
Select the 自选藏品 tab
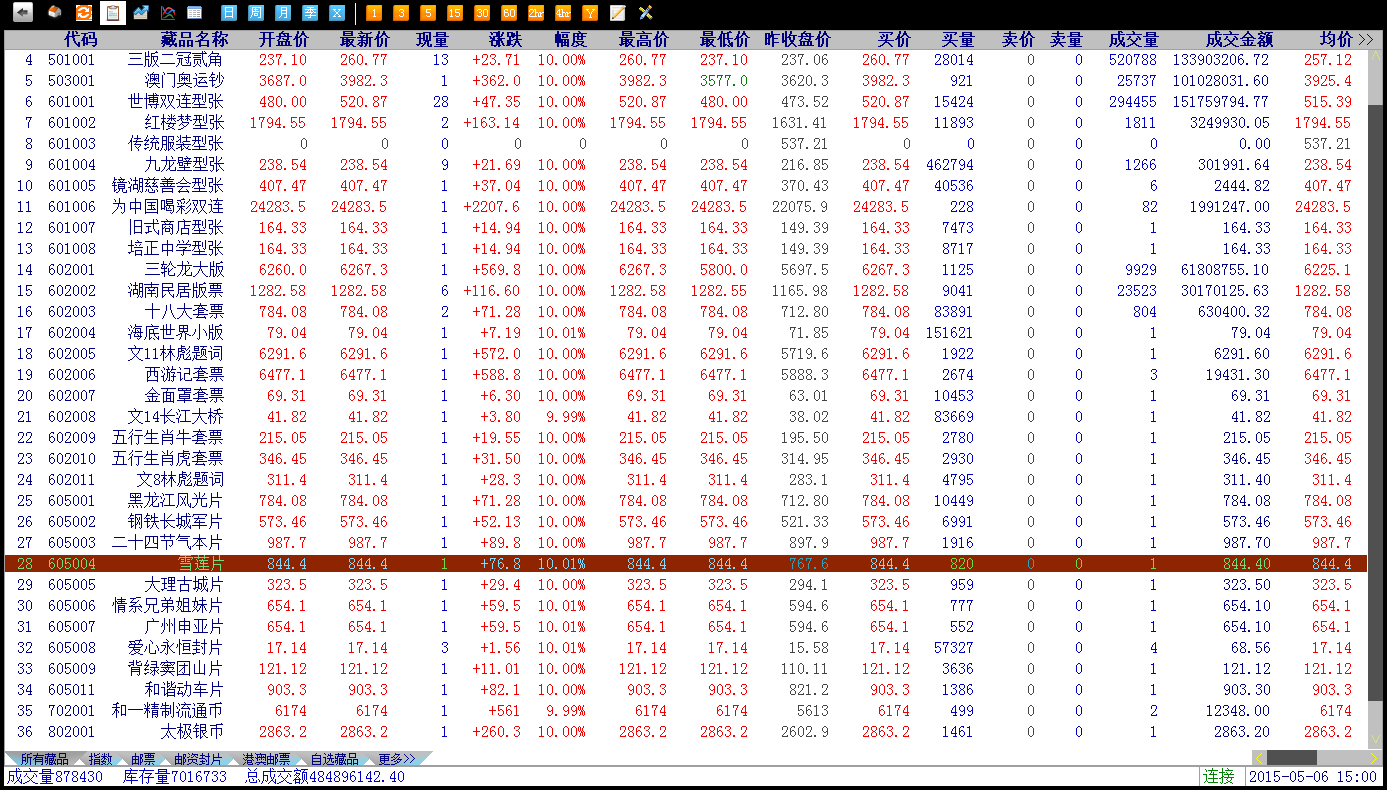pos(334,760)
